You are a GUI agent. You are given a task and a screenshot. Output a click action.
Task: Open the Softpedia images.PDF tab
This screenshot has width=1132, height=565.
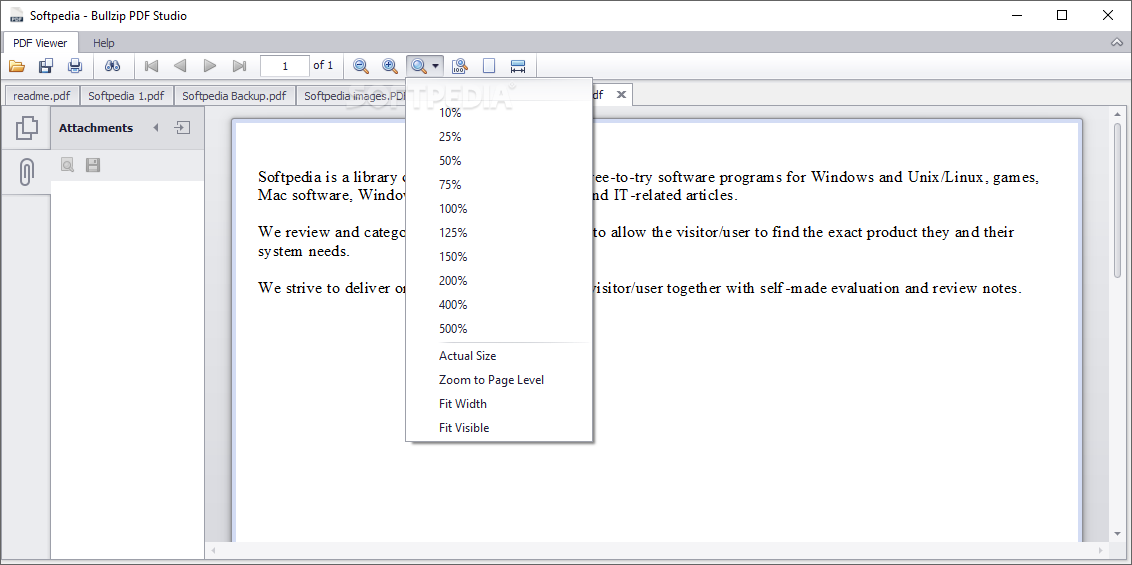(x=354, y=95)
